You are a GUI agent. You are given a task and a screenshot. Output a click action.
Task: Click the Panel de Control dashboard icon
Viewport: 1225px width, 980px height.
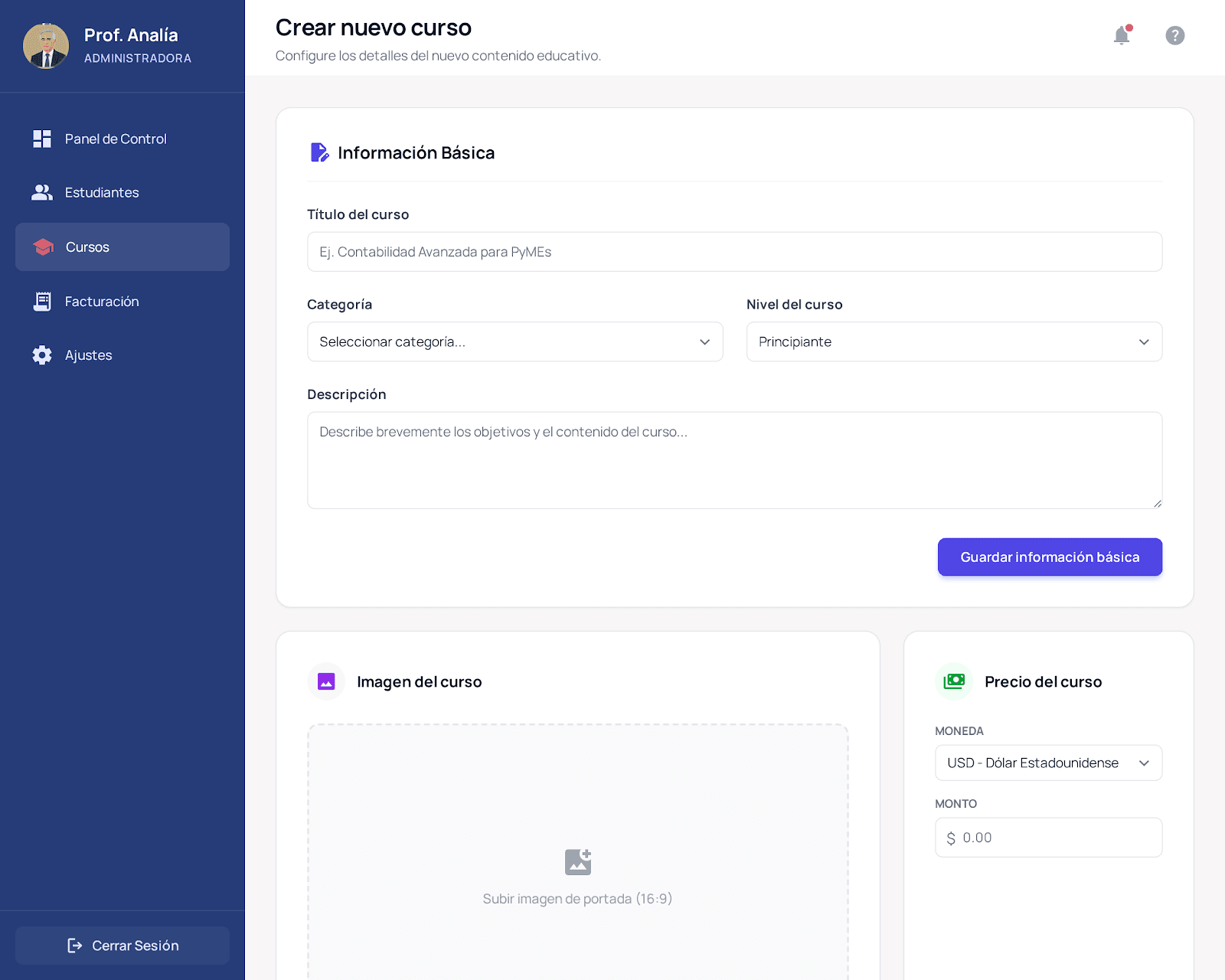[x=42, y=139]
